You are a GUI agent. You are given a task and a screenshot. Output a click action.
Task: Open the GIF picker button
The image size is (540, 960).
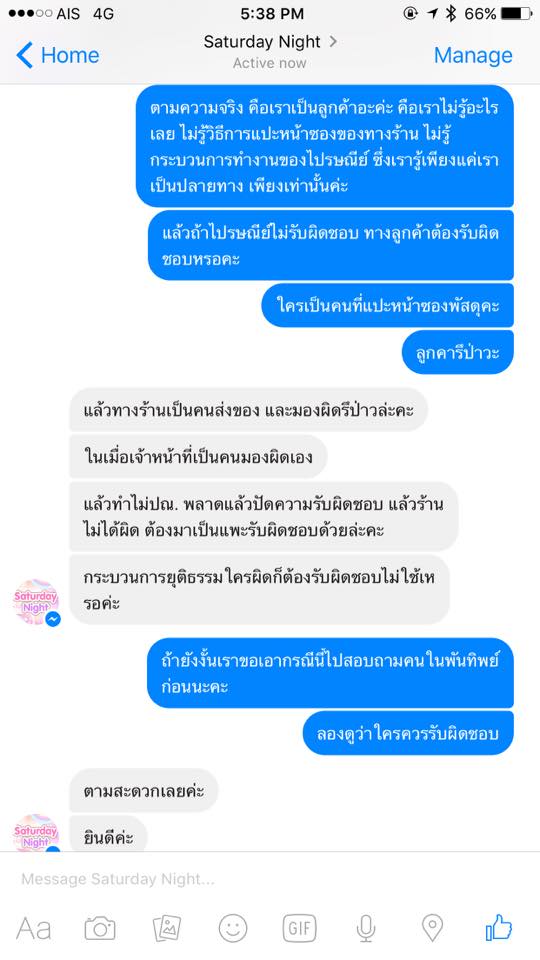pos(299,928)
